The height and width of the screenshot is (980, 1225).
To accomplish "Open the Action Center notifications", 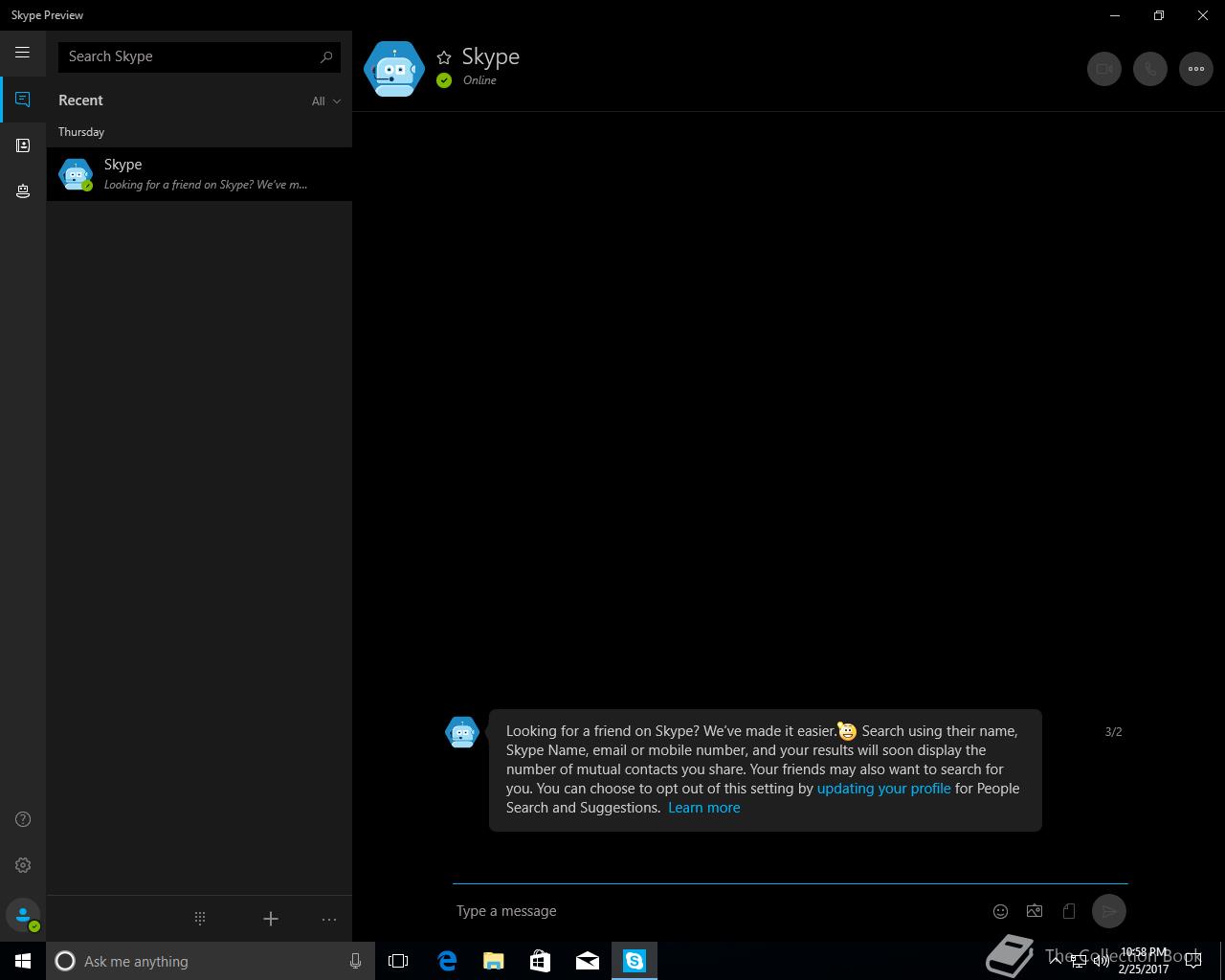I will (1193, 961).
